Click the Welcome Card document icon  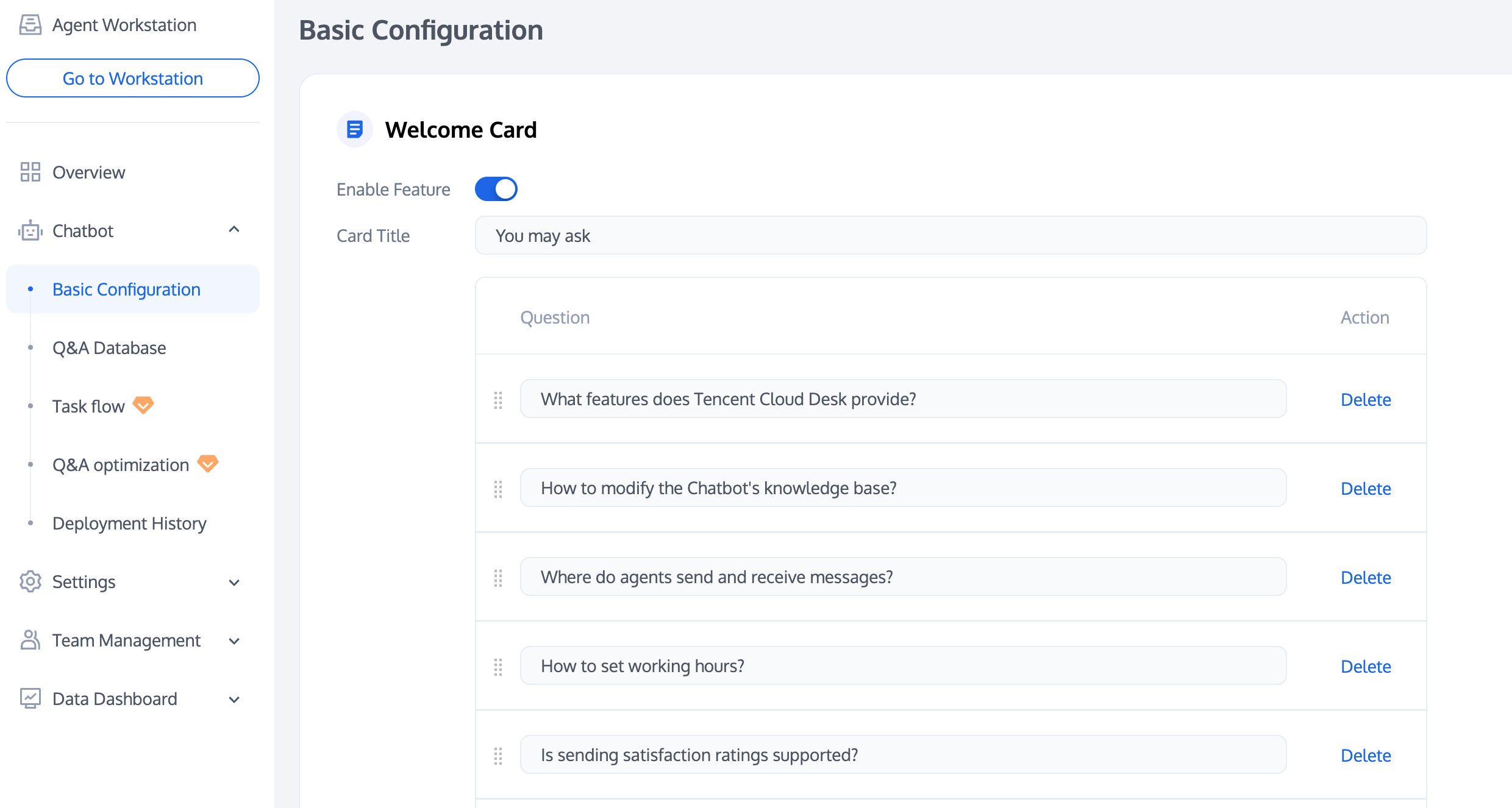(355, 129)
